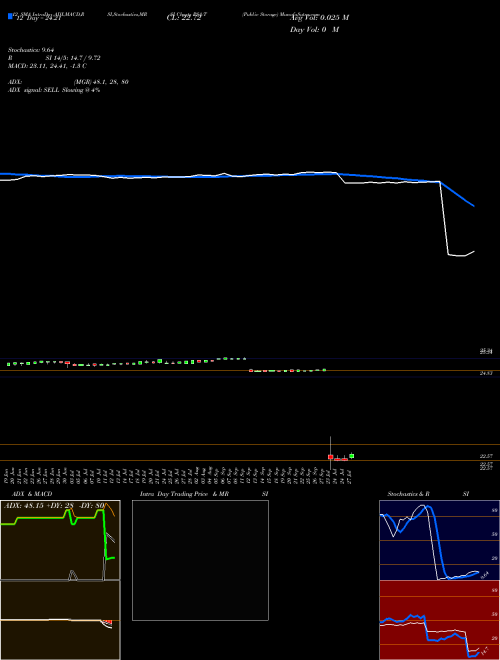Click the blue stochastics line in navy panel
Viewport: 500px width, 660px height.
438,543
